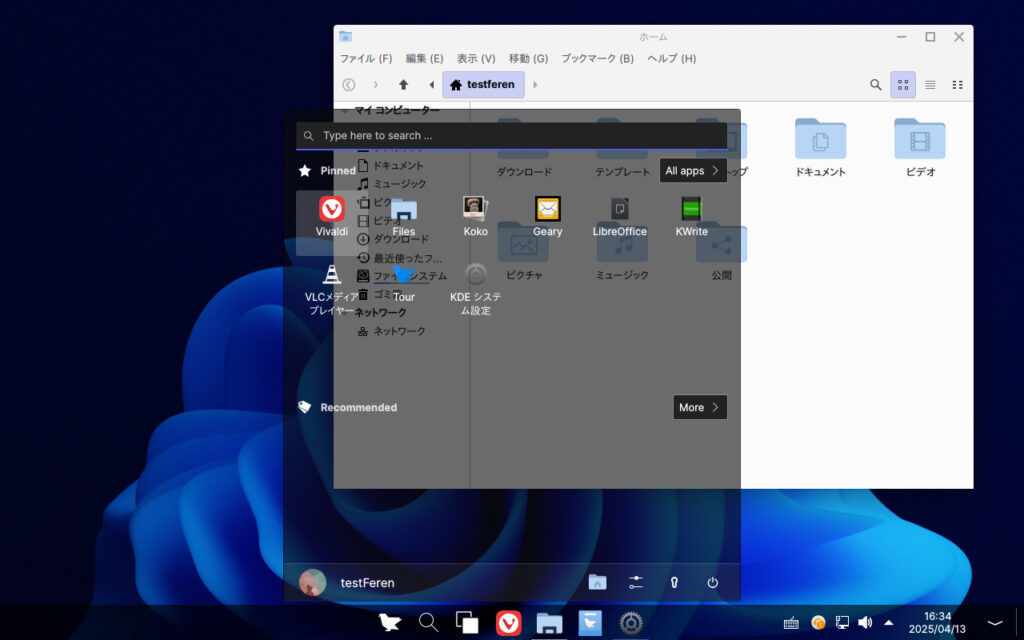
Task: Open 編集 (E) menu in file manager
Action: [x=424, y=58]
